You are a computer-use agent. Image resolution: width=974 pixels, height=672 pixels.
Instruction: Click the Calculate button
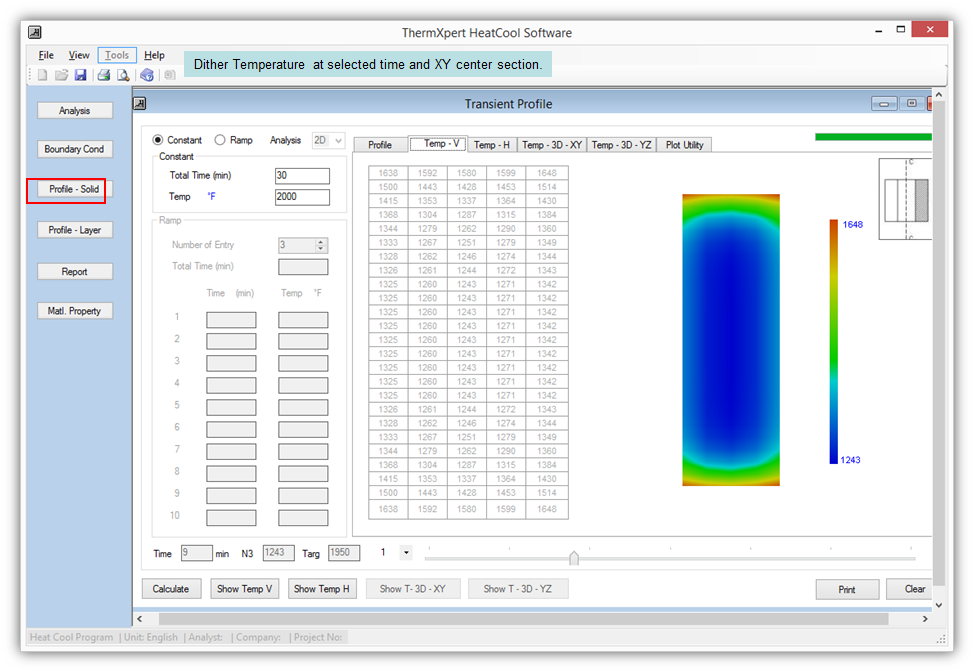coord(171,589)
